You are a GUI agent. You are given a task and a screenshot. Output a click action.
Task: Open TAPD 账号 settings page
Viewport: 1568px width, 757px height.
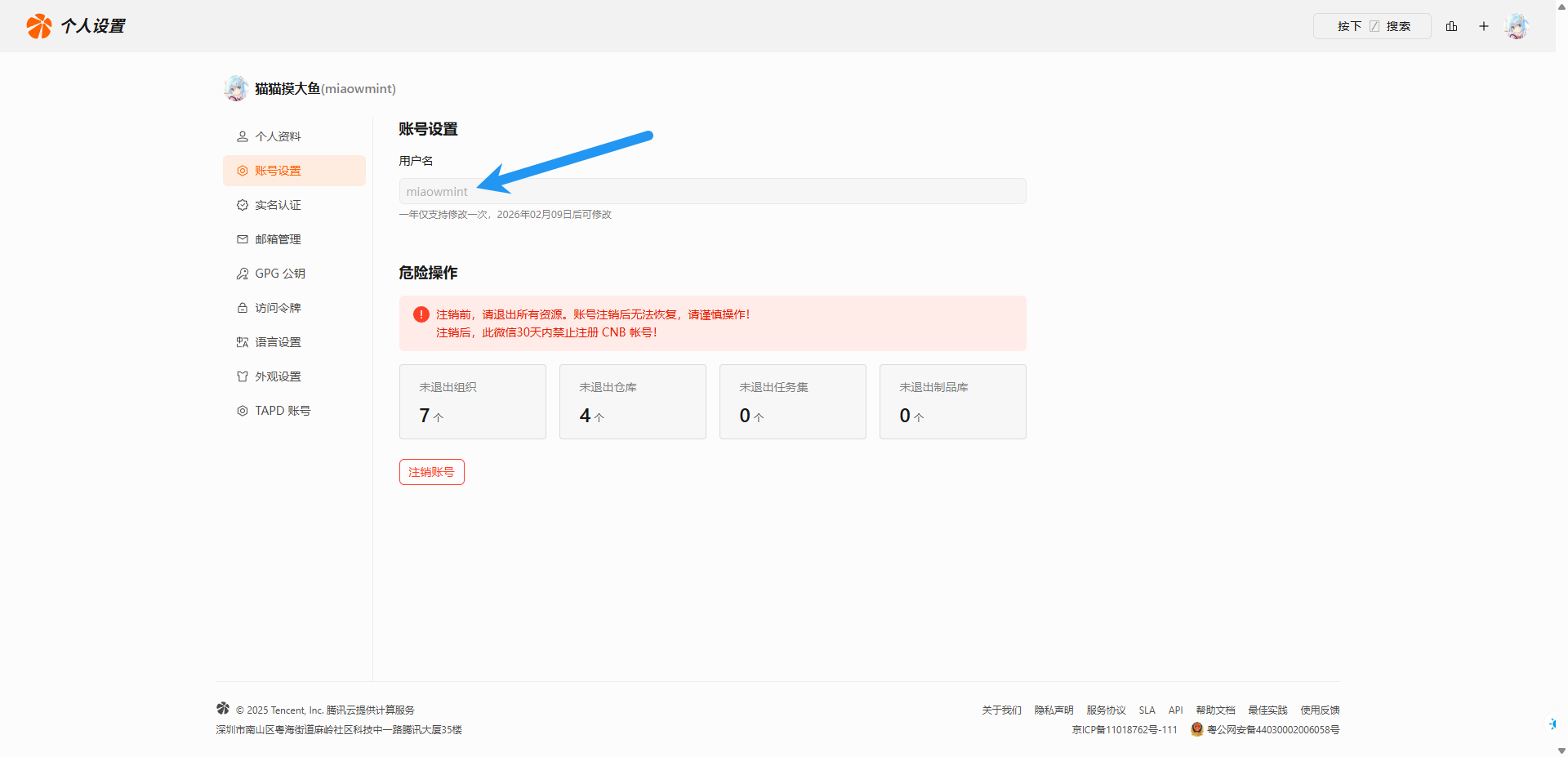(282, 411)
